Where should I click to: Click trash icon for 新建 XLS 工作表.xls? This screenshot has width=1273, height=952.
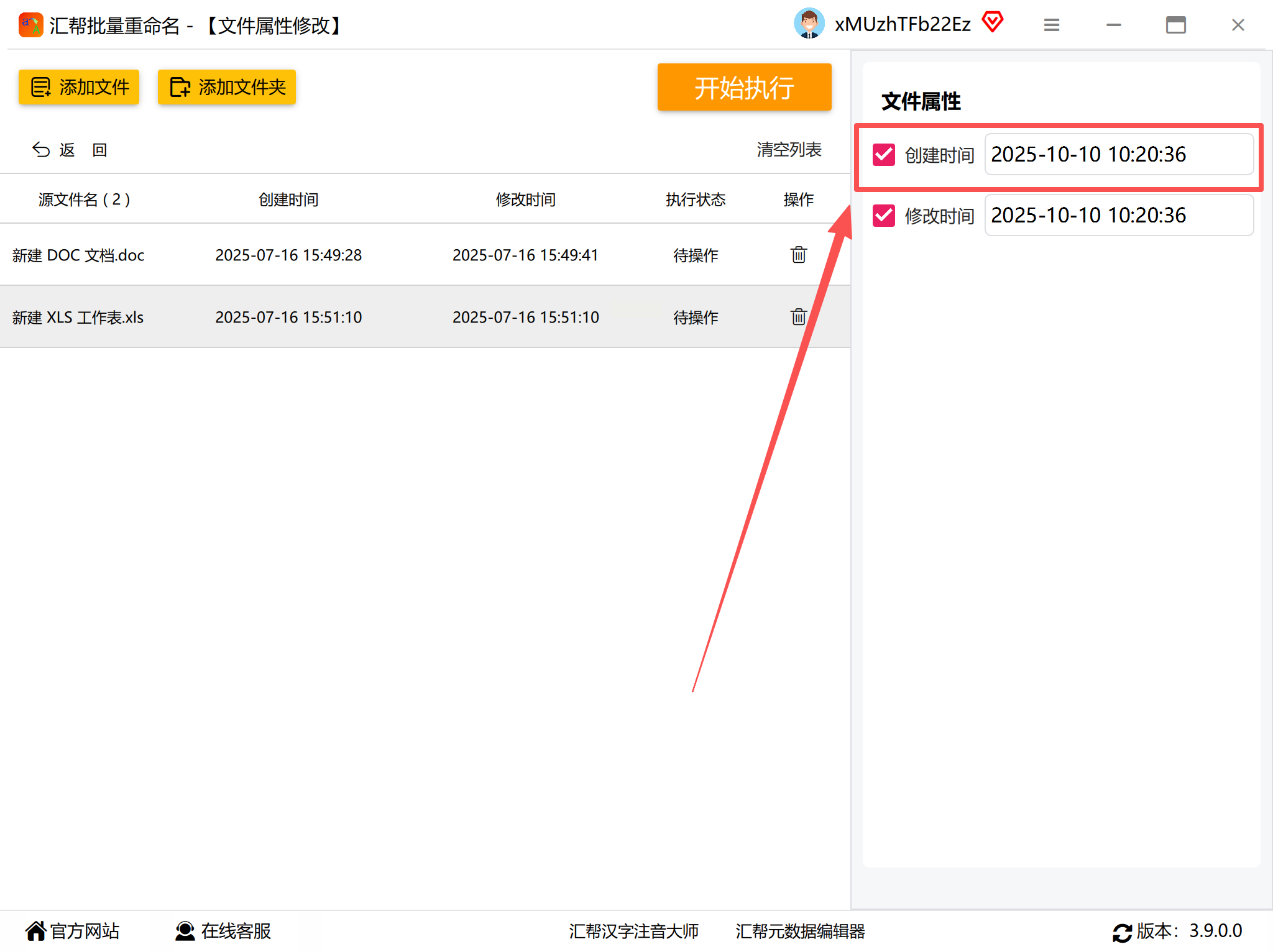click(x=798, y=317)
